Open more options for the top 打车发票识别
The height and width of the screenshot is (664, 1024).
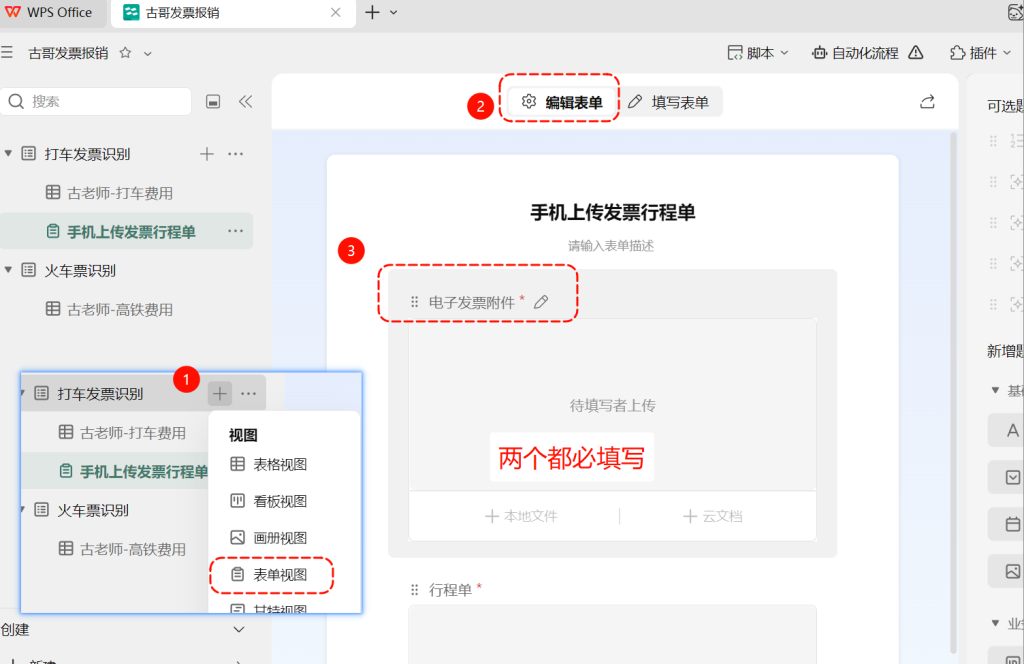(236, 154)
